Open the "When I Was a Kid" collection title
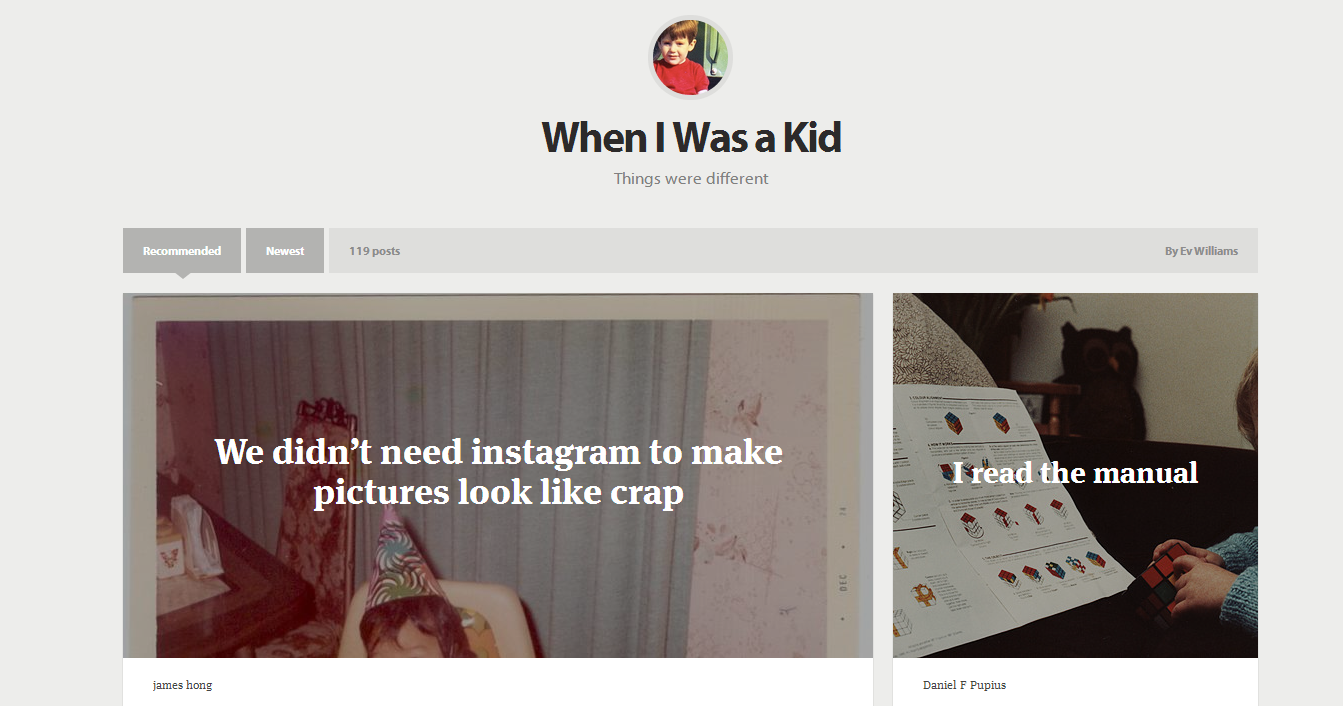The width and height of the screenshot is (1343, 706). [x=691, y=137]
